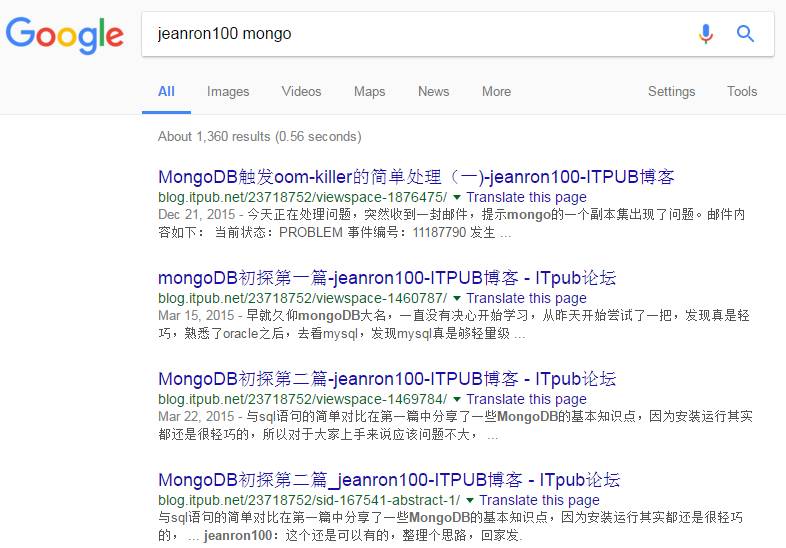Open the MongoDB触发oom-killer result title

tap(416, 177)
